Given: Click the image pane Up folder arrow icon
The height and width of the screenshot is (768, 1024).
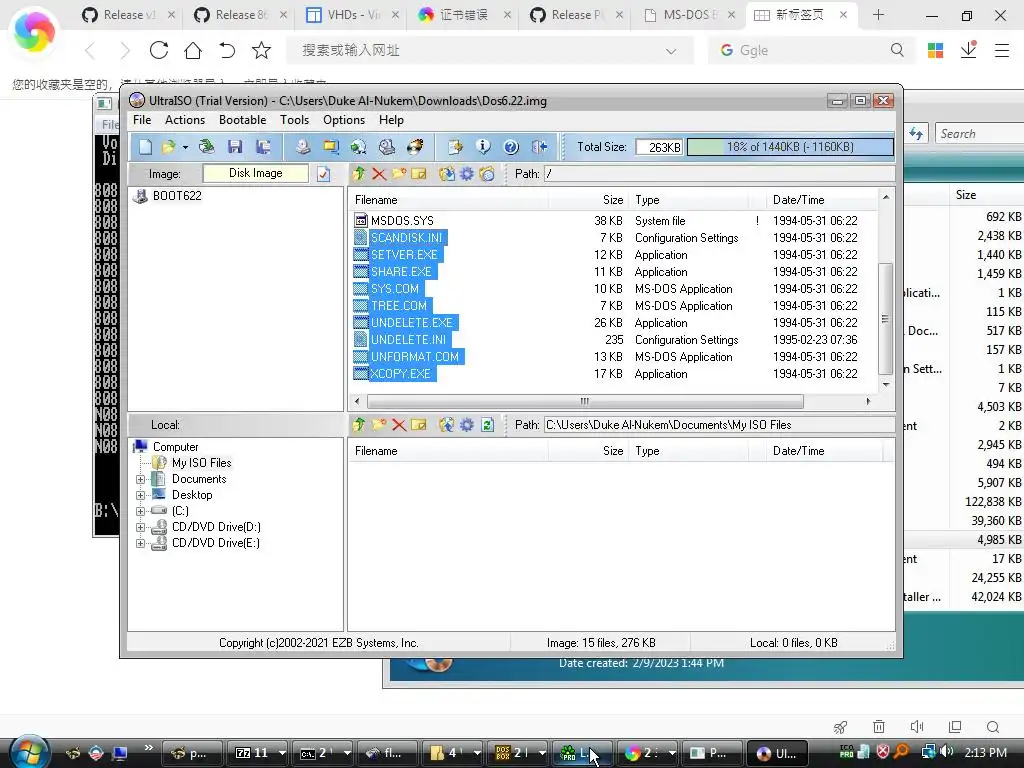Looking at the screenshot, I should (359, 174).
